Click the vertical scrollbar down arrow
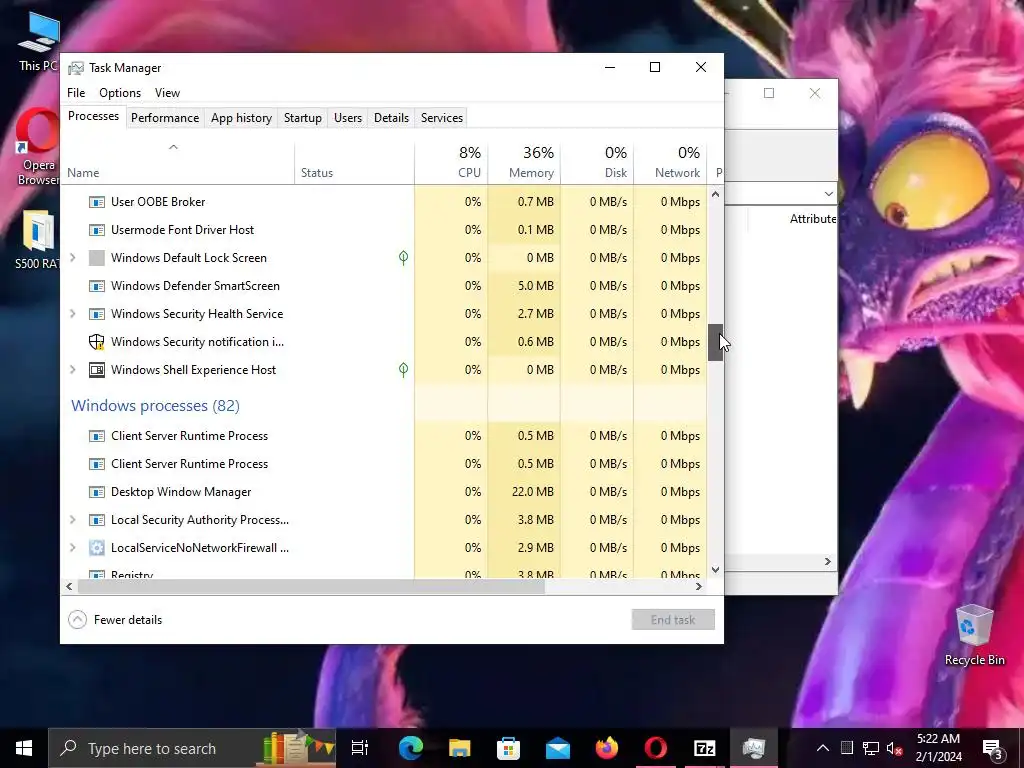This screenshot has width=1024, height=768. (716, 569)
